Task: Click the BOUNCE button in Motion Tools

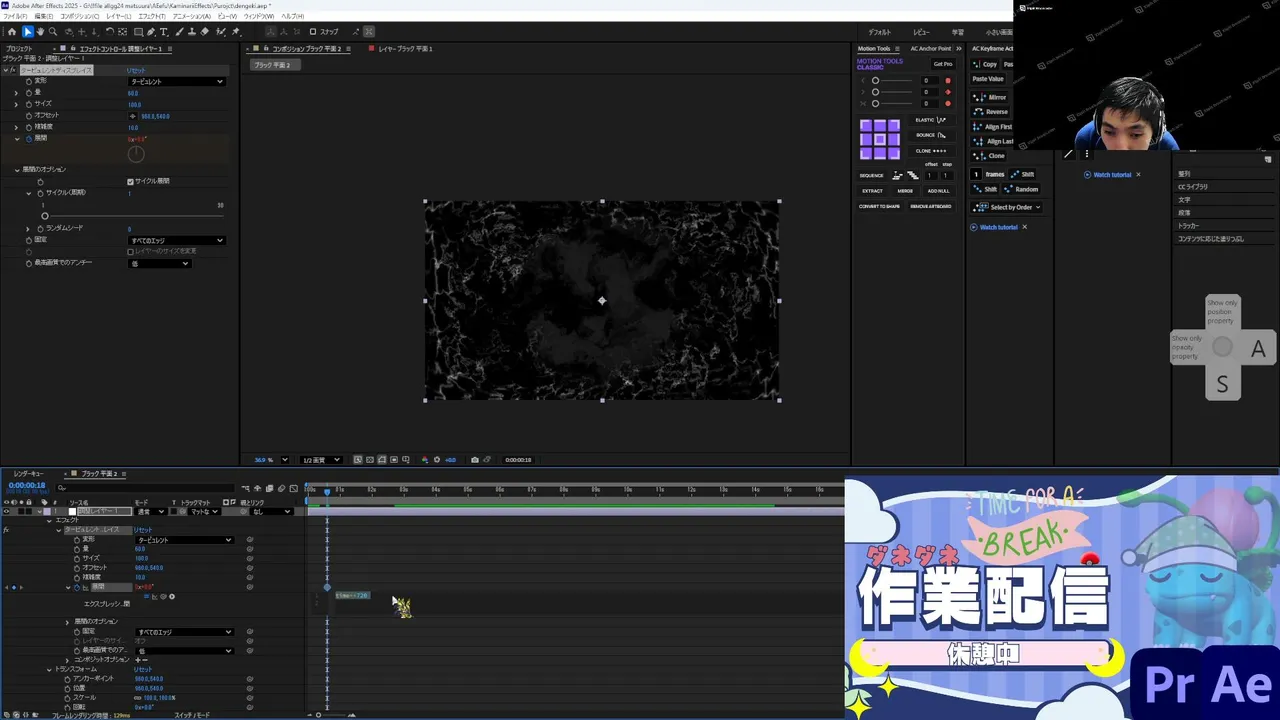Action: (931, 135)
